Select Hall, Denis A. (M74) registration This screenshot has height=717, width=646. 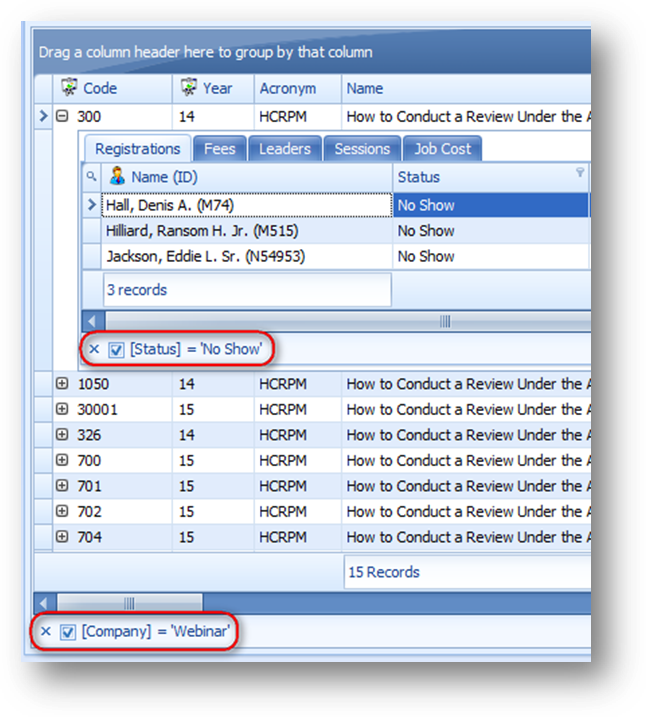246,205
